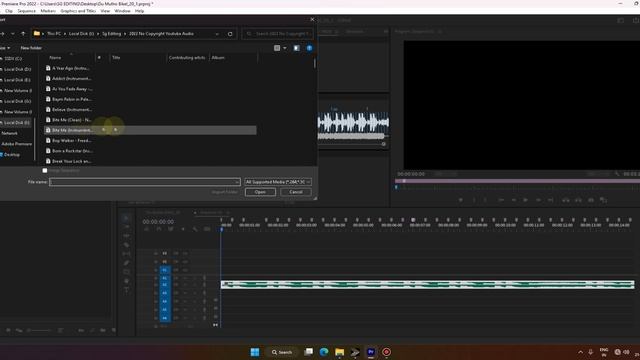Select the Slip tool
Screen dimensions: 640x360
126,254
